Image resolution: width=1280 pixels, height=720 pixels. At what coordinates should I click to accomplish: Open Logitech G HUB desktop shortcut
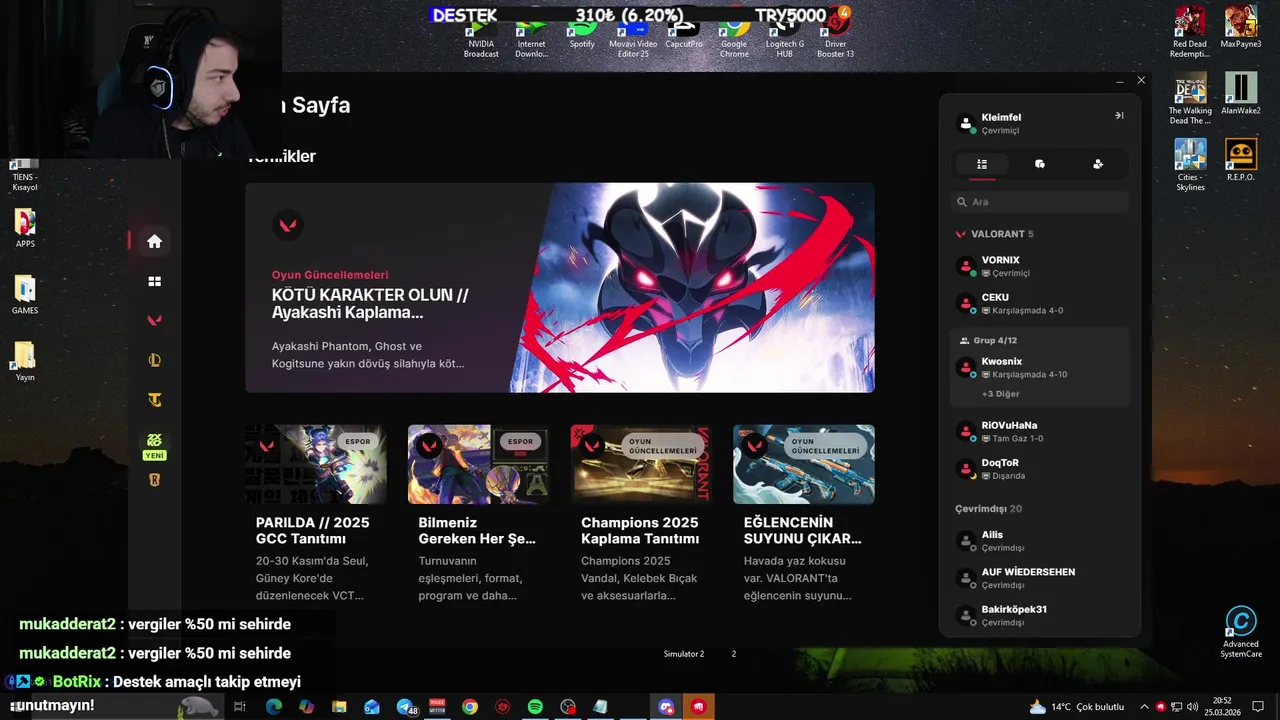coord(785,38)
